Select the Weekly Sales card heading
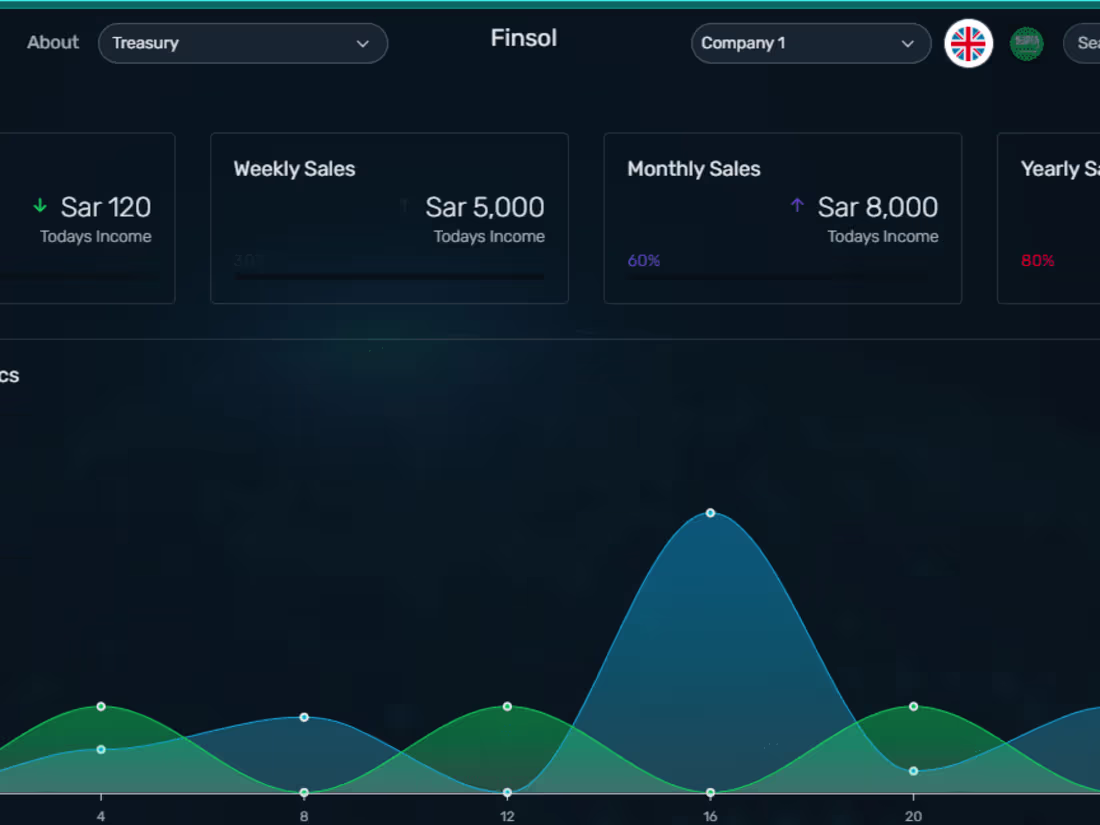Viewport: 1100px width, 825px height. pyautogui.click(x=294, y=169)
